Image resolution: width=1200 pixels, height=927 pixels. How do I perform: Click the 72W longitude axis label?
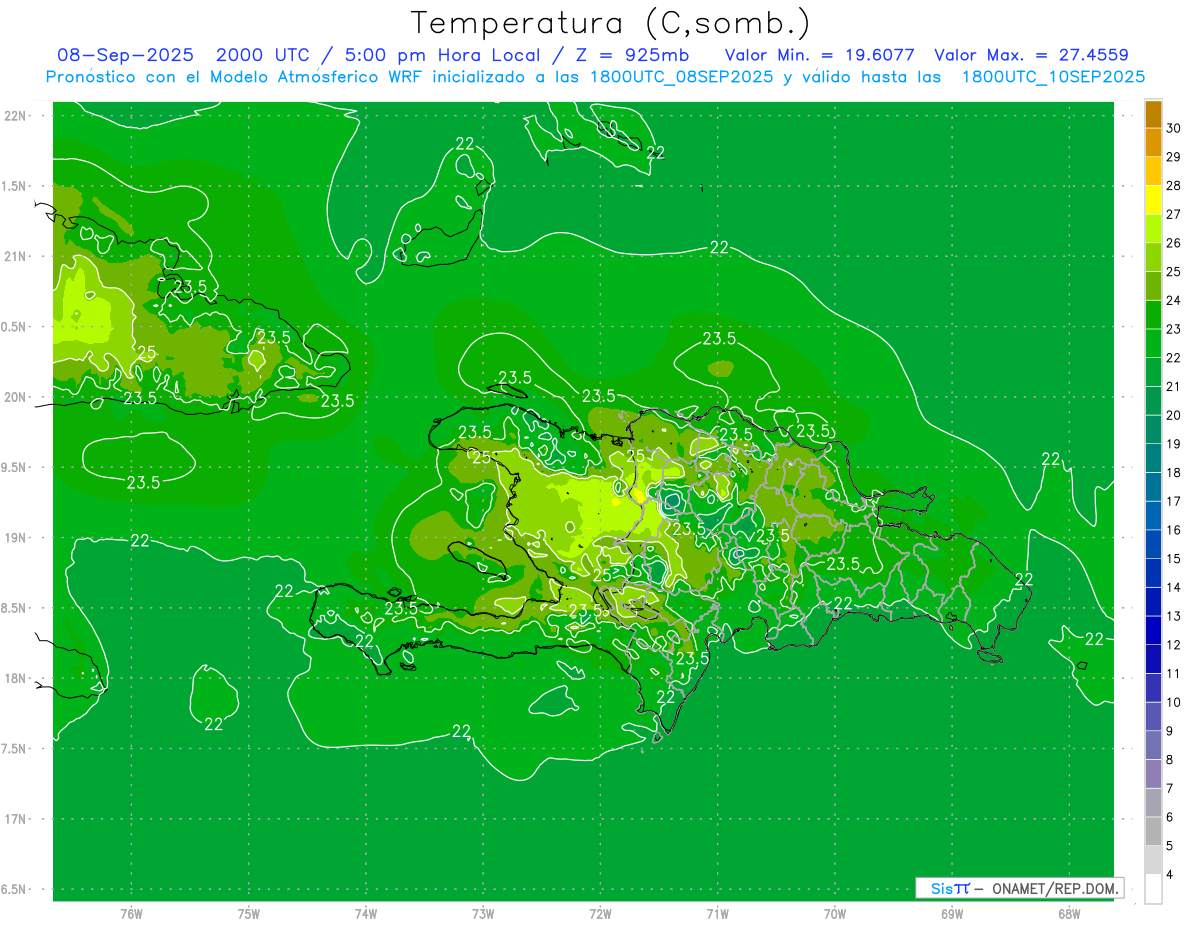point(600,913)
